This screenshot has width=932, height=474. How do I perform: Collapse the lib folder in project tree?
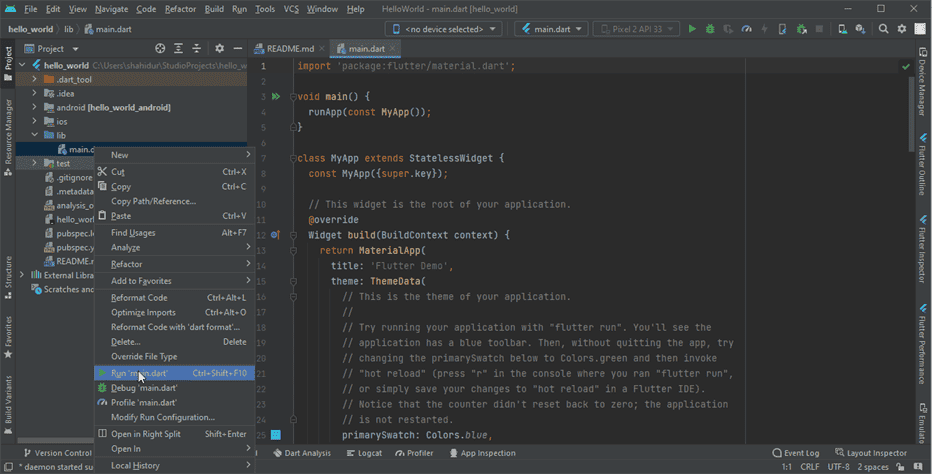coord(34,135)
